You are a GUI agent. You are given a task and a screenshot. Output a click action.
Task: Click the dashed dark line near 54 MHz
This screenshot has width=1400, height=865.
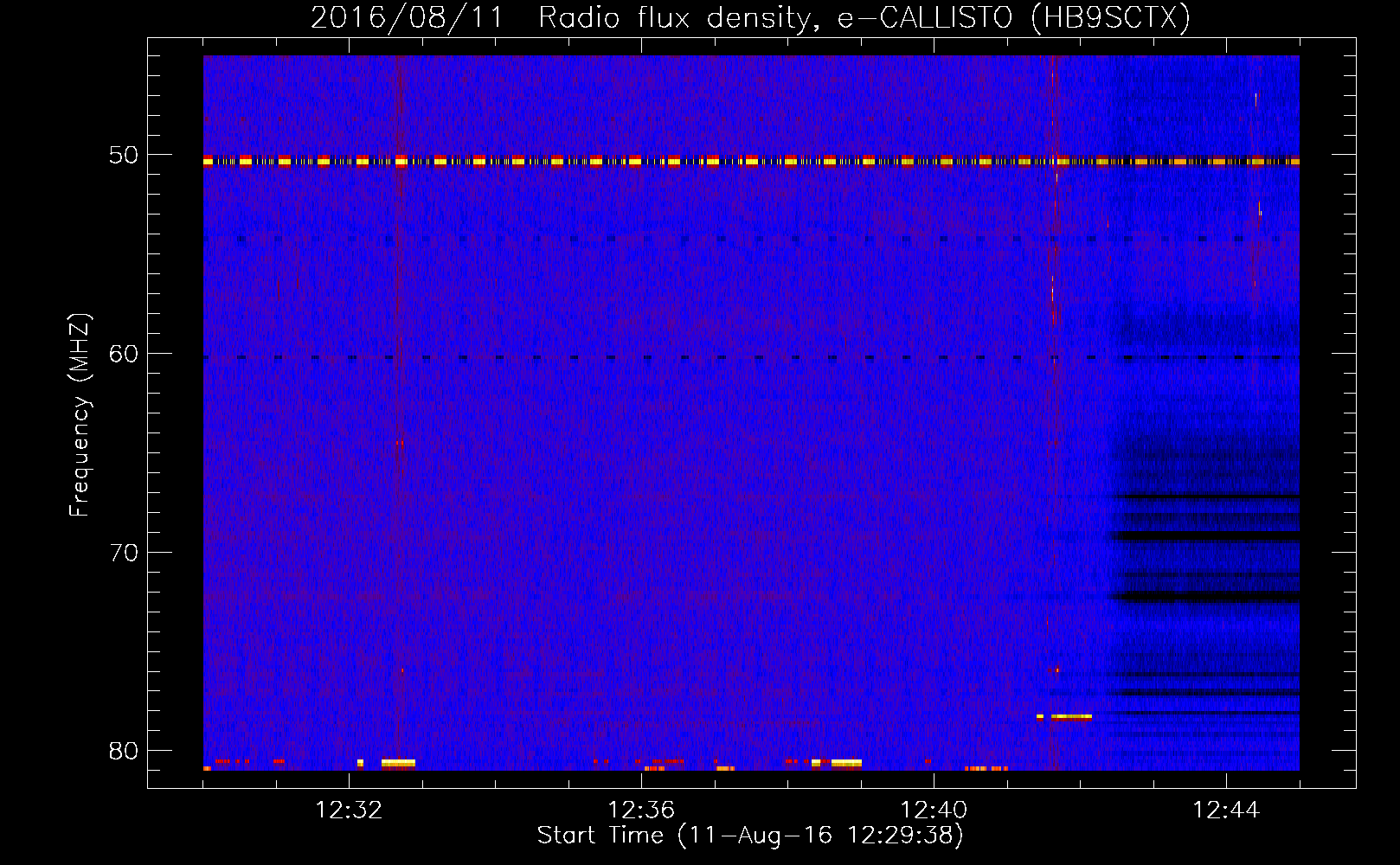[x=751, y=239]
